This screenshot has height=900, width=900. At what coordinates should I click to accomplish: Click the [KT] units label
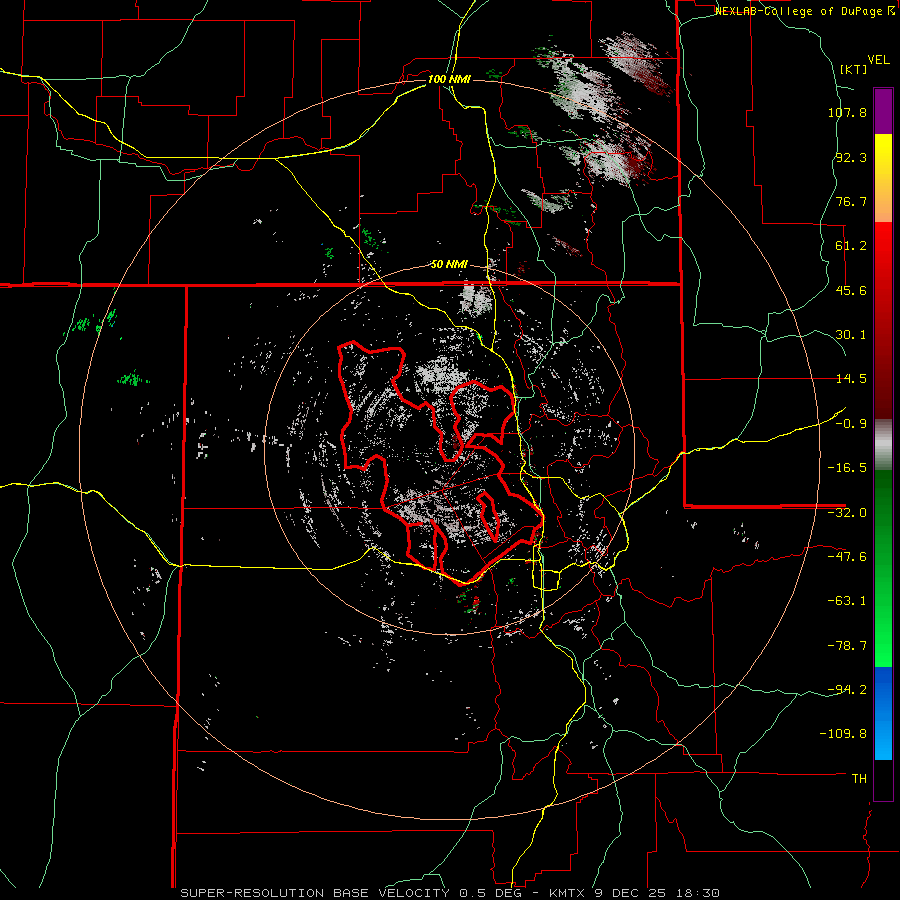[x=854, y=69]
